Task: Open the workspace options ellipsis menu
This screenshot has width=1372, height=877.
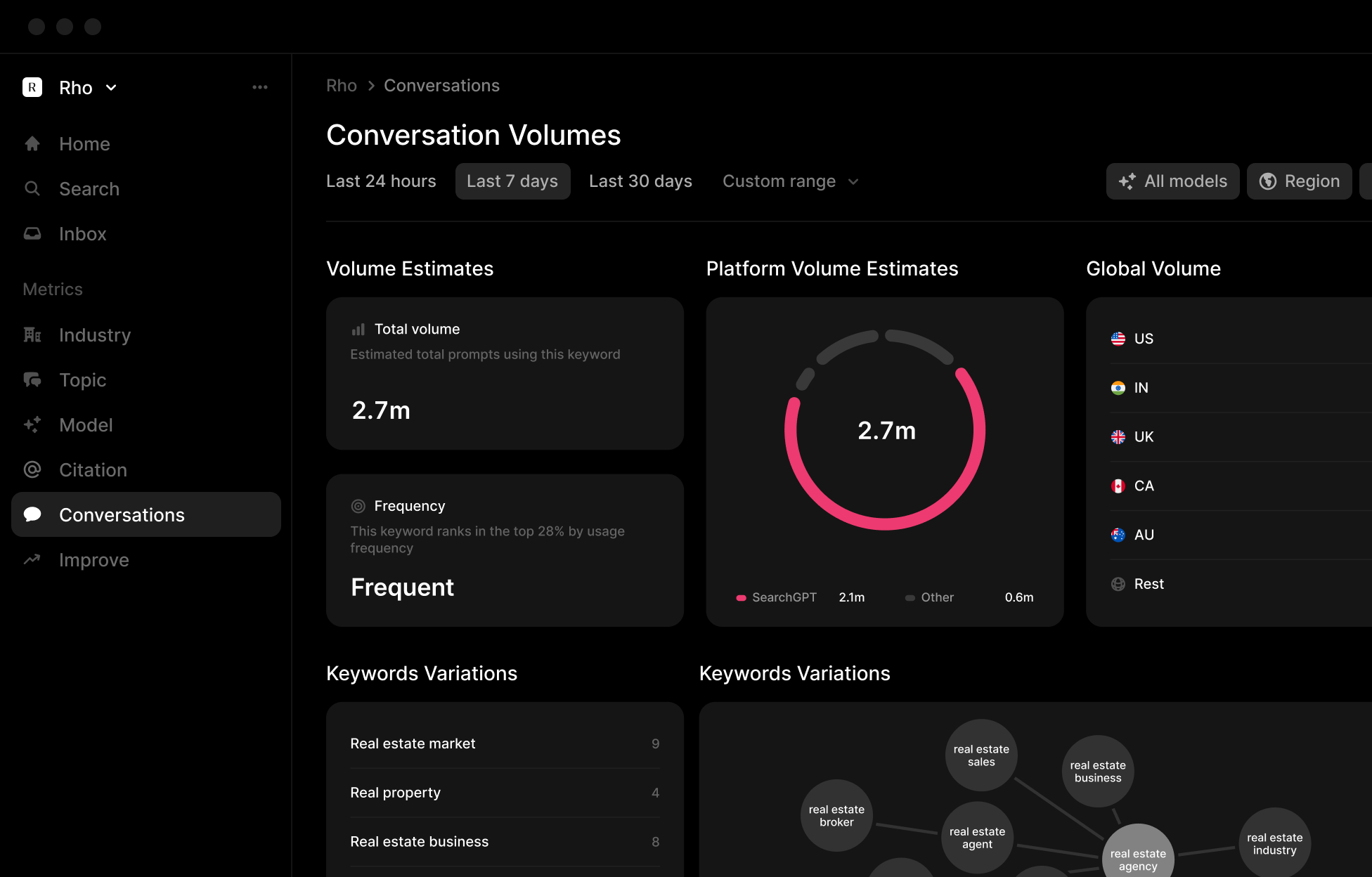Action: pos(260,86)
